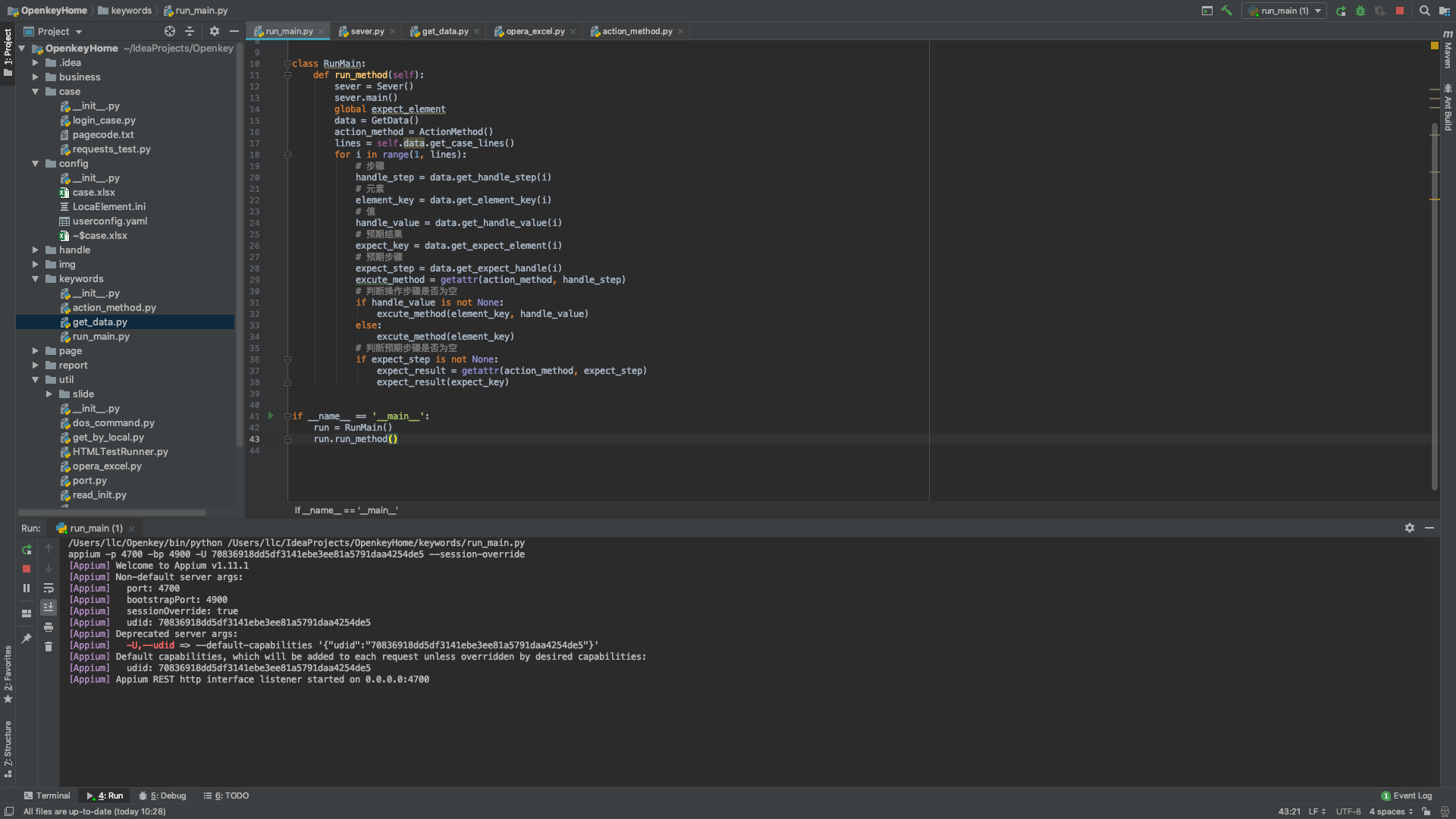Viewport: 1456px width, 819px height.
Task: Toggle the Ant Build side panel
Action: (x=1448, y=107)
